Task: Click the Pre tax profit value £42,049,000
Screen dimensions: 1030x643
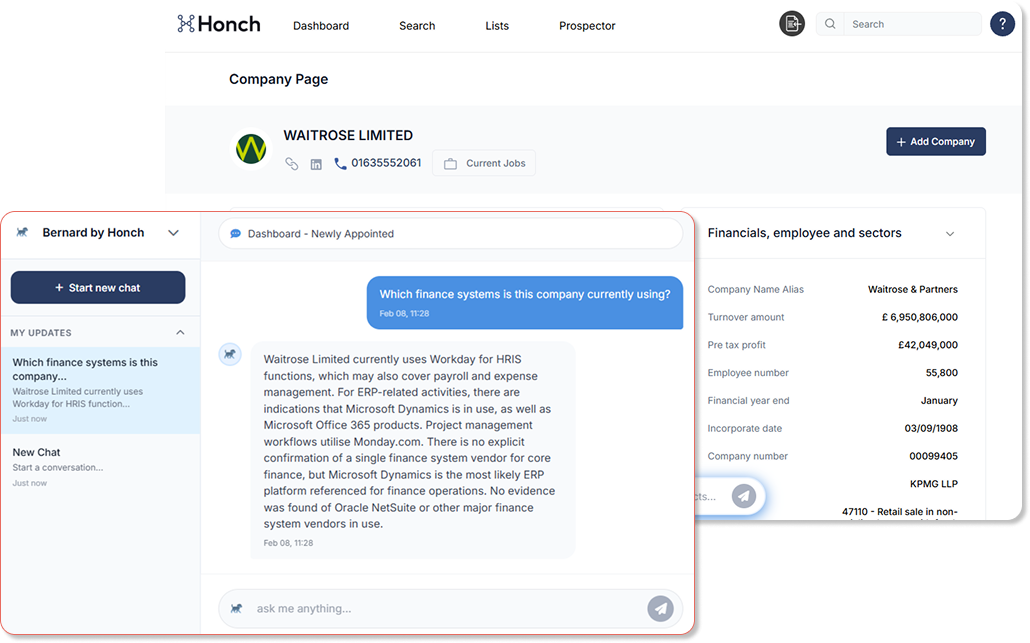Action: [928, 345]
